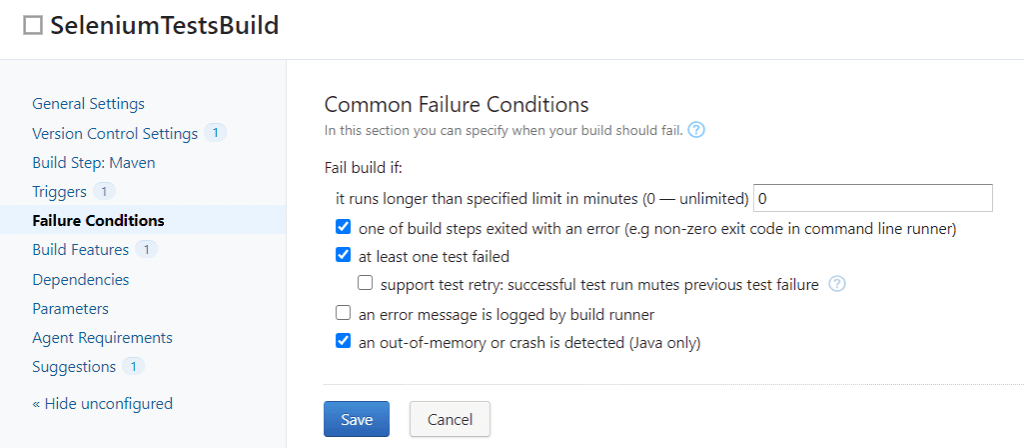Click the Build Features count badge

(x=146, y=250)
